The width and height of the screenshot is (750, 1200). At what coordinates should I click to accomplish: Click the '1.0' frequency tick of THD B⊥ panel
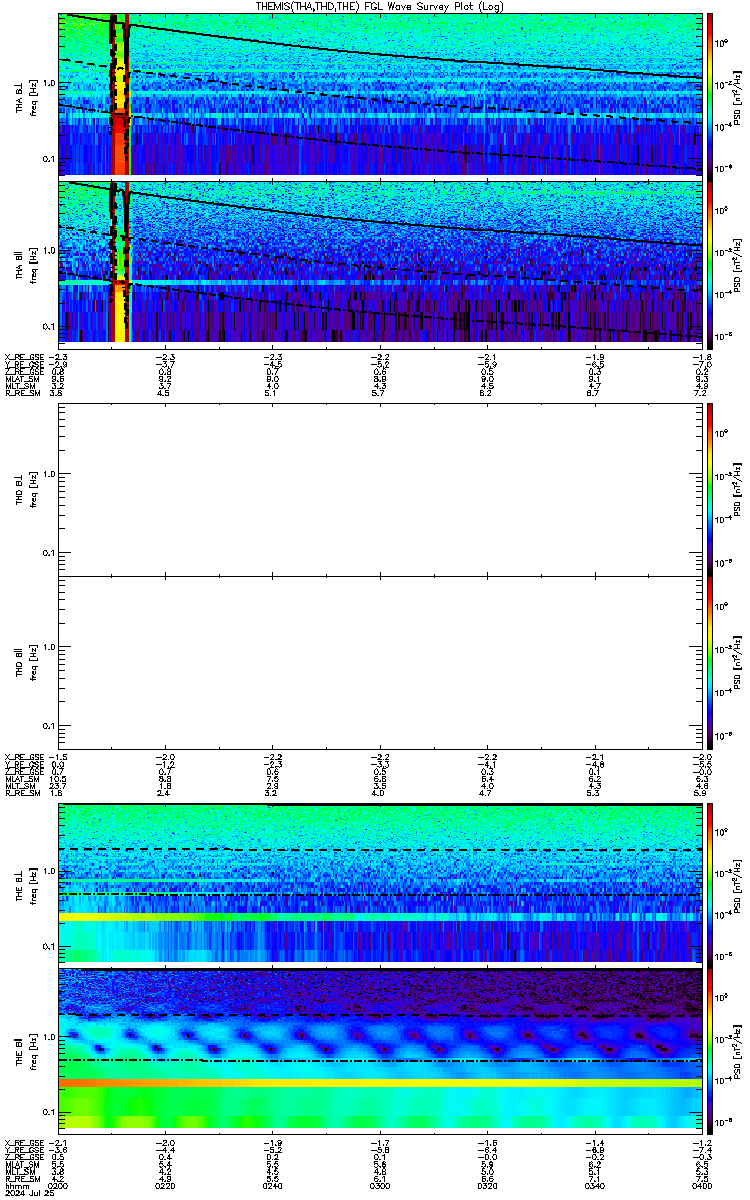[48, 474]
